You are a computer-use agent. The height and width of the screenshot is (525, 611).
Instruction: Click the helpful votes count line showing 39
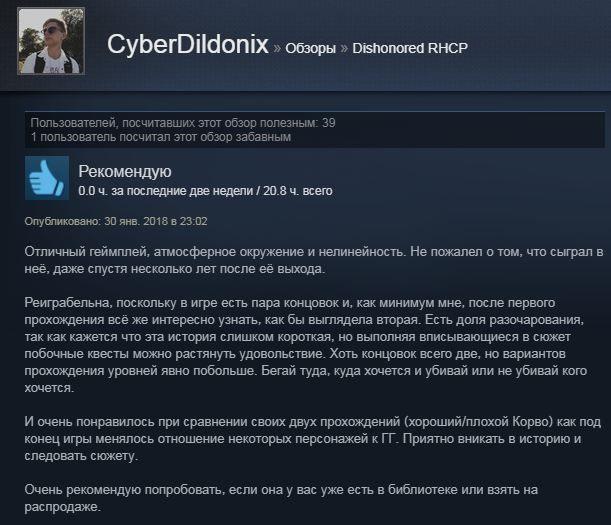coord(183,123)
